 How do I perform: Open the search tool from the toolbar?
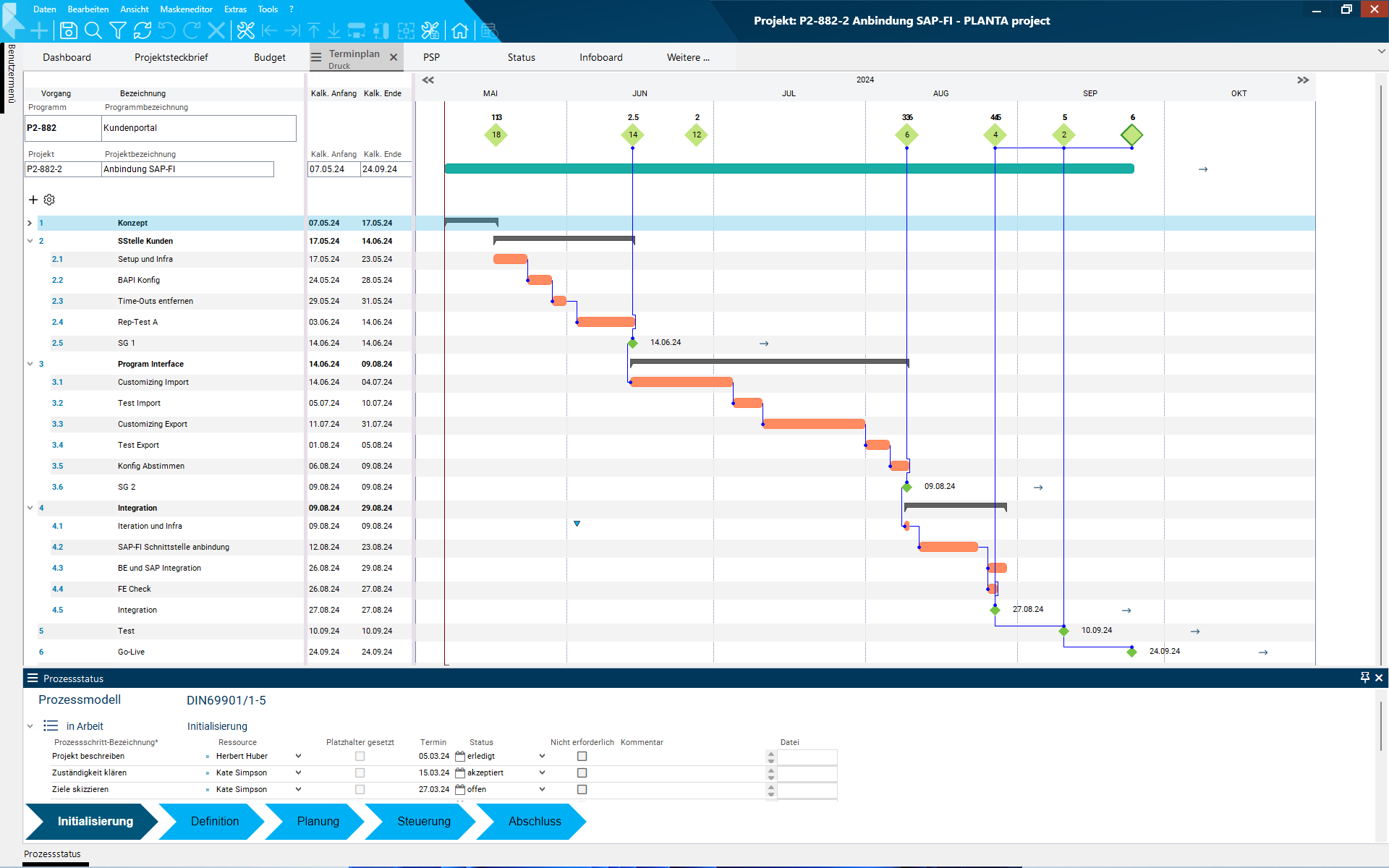tap(94, 30)
